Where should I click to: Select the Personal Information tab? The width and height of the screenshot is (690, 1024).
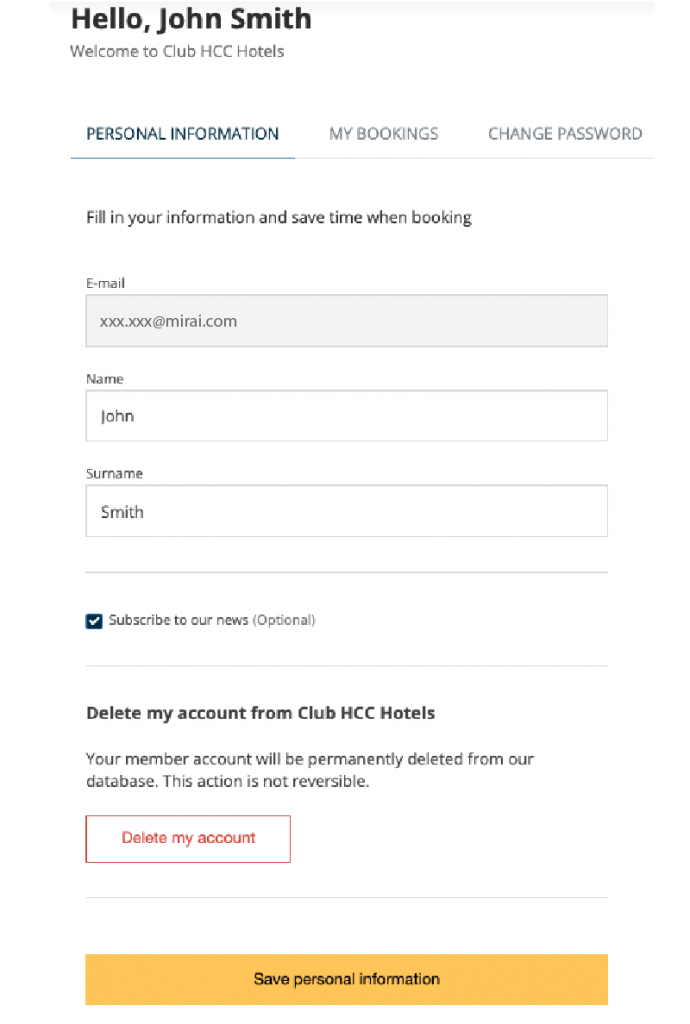coord(183,134)
